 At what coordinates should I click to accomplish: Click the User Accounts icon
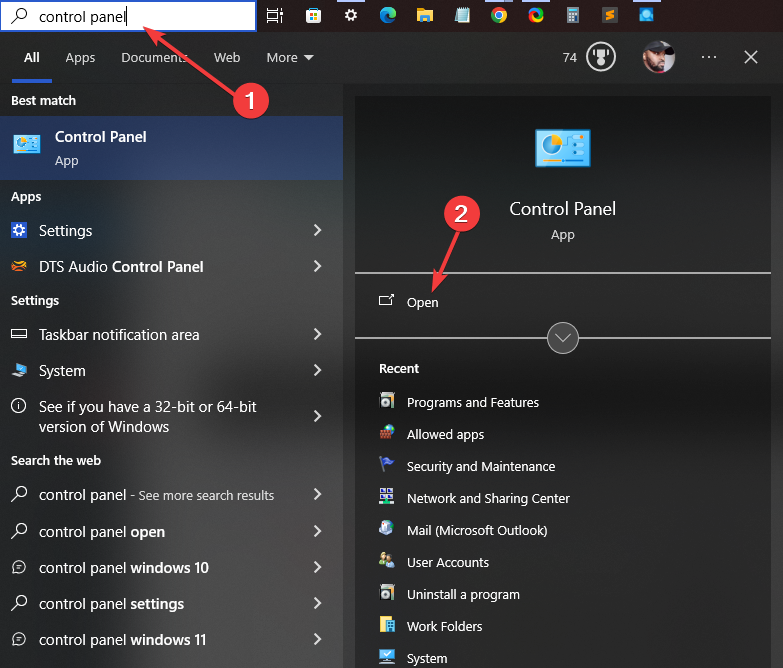(387, 560)
